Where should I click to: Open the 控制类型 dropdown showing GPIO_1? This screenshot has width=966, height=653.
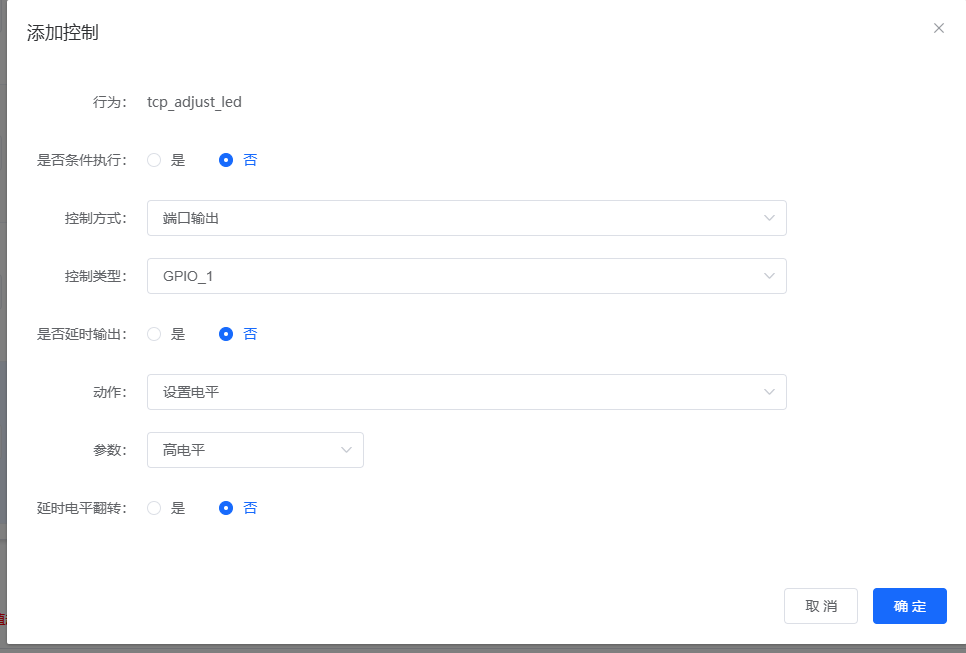point(465,276)
